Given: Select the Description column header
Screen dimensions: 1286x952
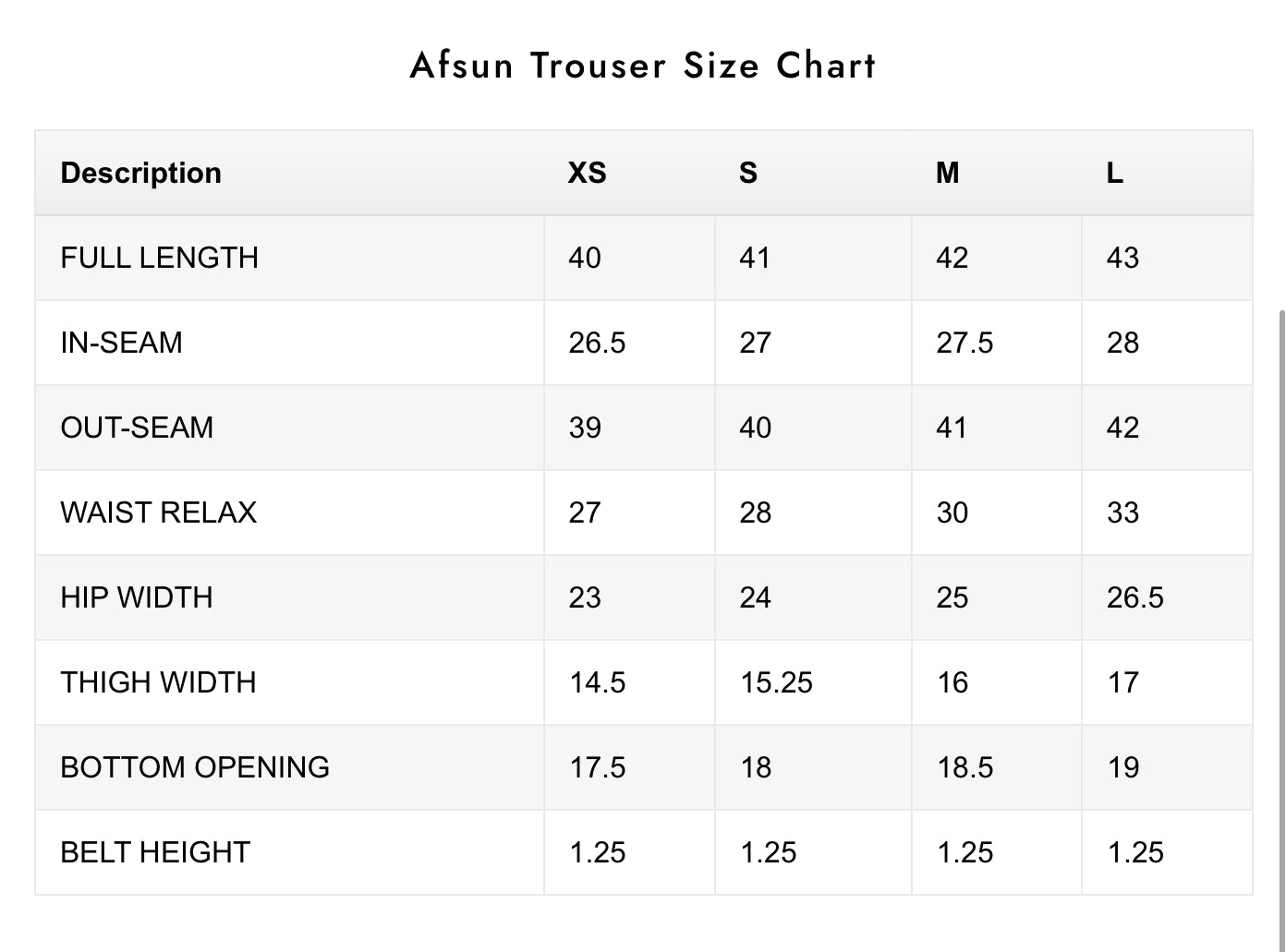Looking at the screenshot, I should (x=140, y=173).
